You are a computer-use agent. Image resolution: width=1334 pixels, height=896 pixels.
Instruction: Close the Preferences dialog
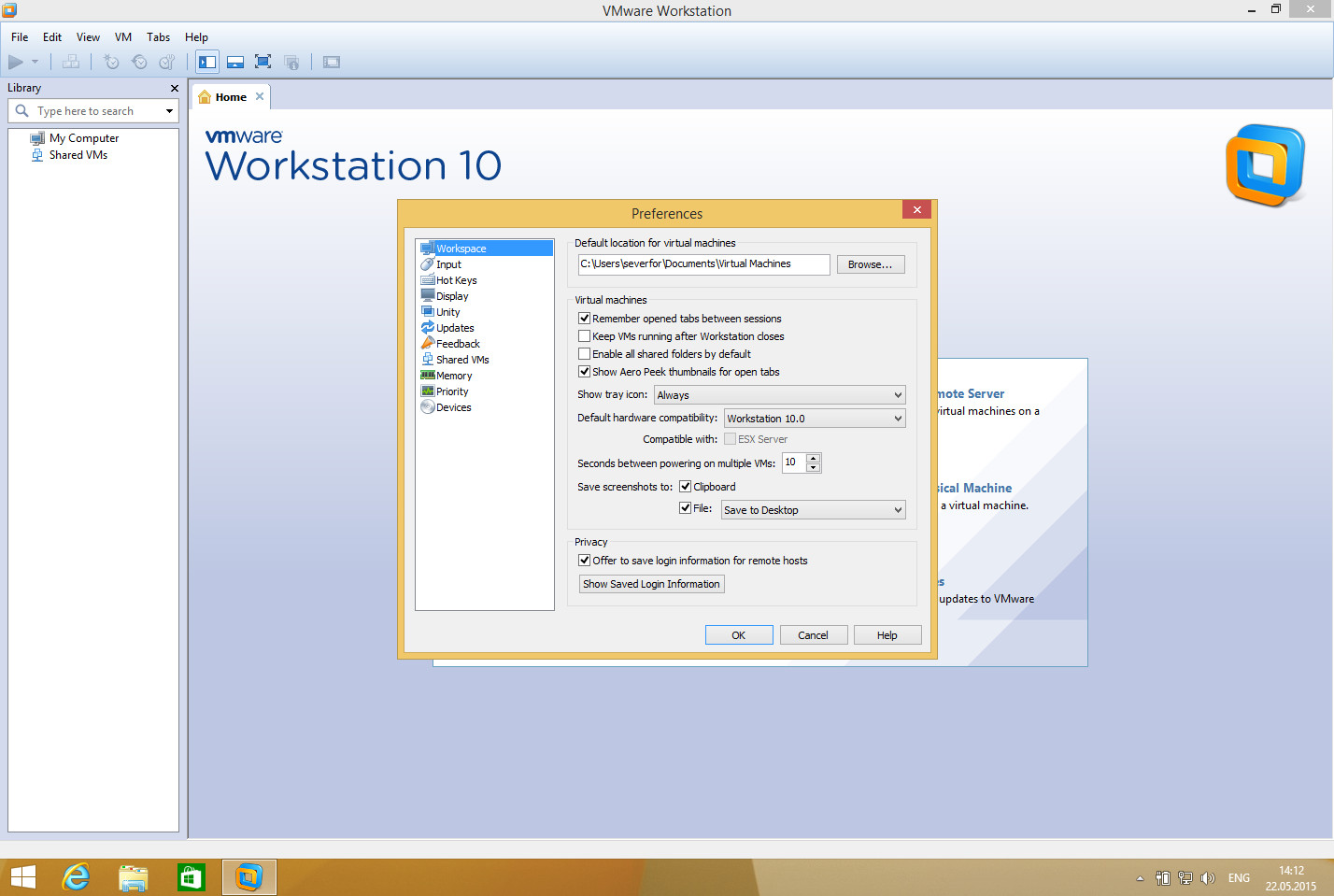[917, 209]
